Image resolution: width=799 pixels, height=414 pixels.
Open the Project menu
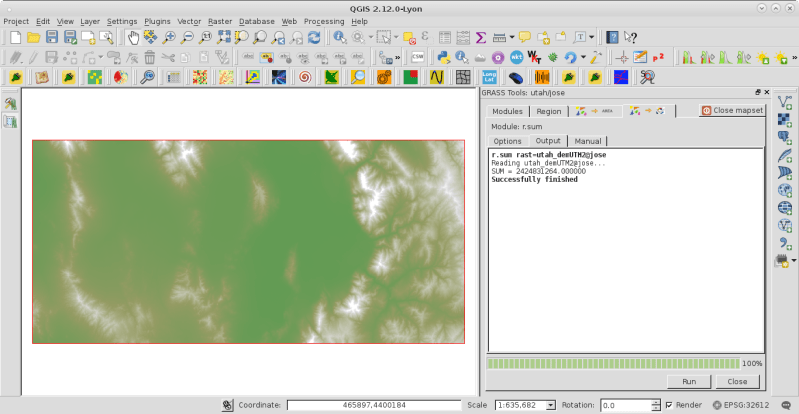coord(16,21)
